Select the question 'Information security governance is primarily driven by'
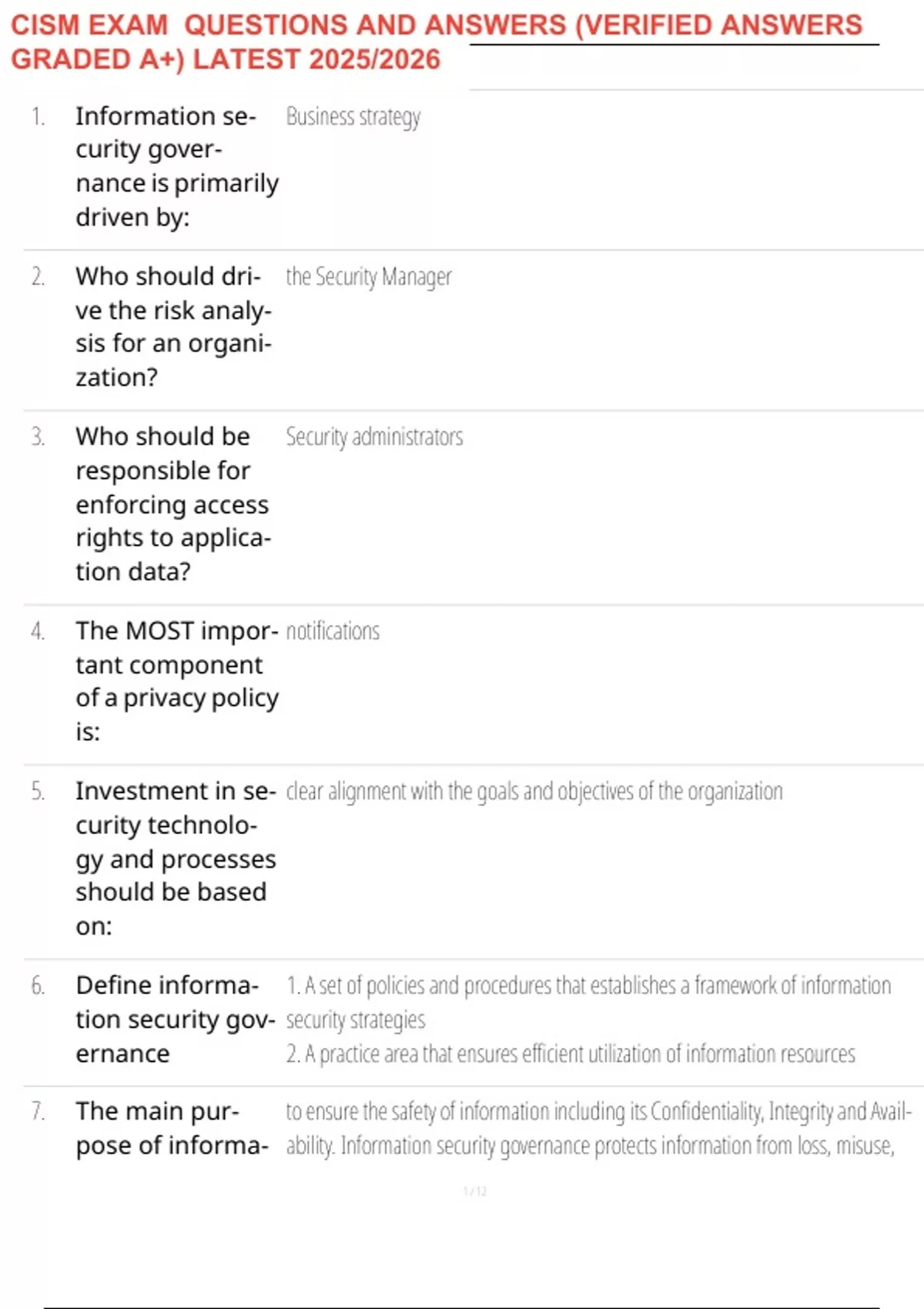Viewport: 924px width, 1309px height. [176, 166]
